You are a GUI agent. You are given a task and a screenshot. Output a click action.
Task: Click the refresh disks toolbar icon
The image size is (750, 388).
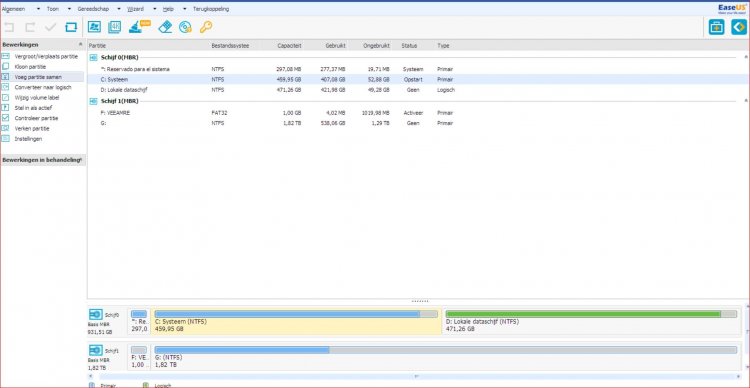coord(71,27)
